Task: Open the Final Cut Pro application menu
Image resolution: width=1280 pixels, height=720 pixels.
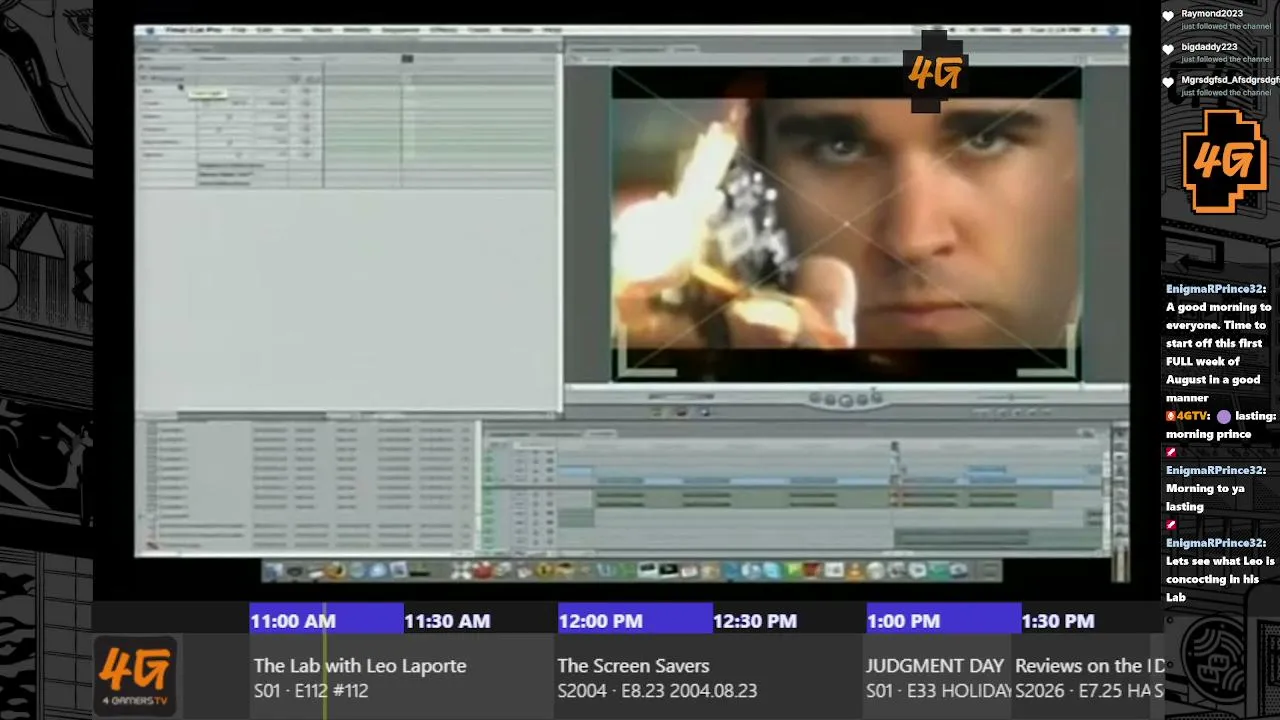Action: point(195,31)
